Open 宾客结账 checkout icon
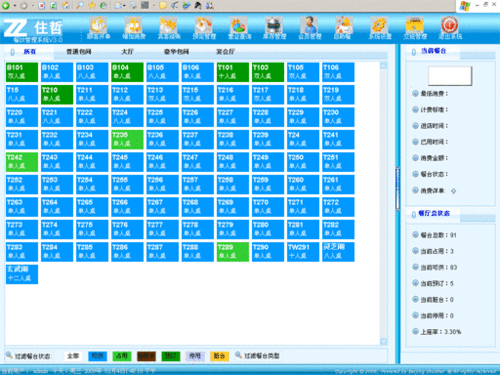500x375 pixels. click(169, 28)
